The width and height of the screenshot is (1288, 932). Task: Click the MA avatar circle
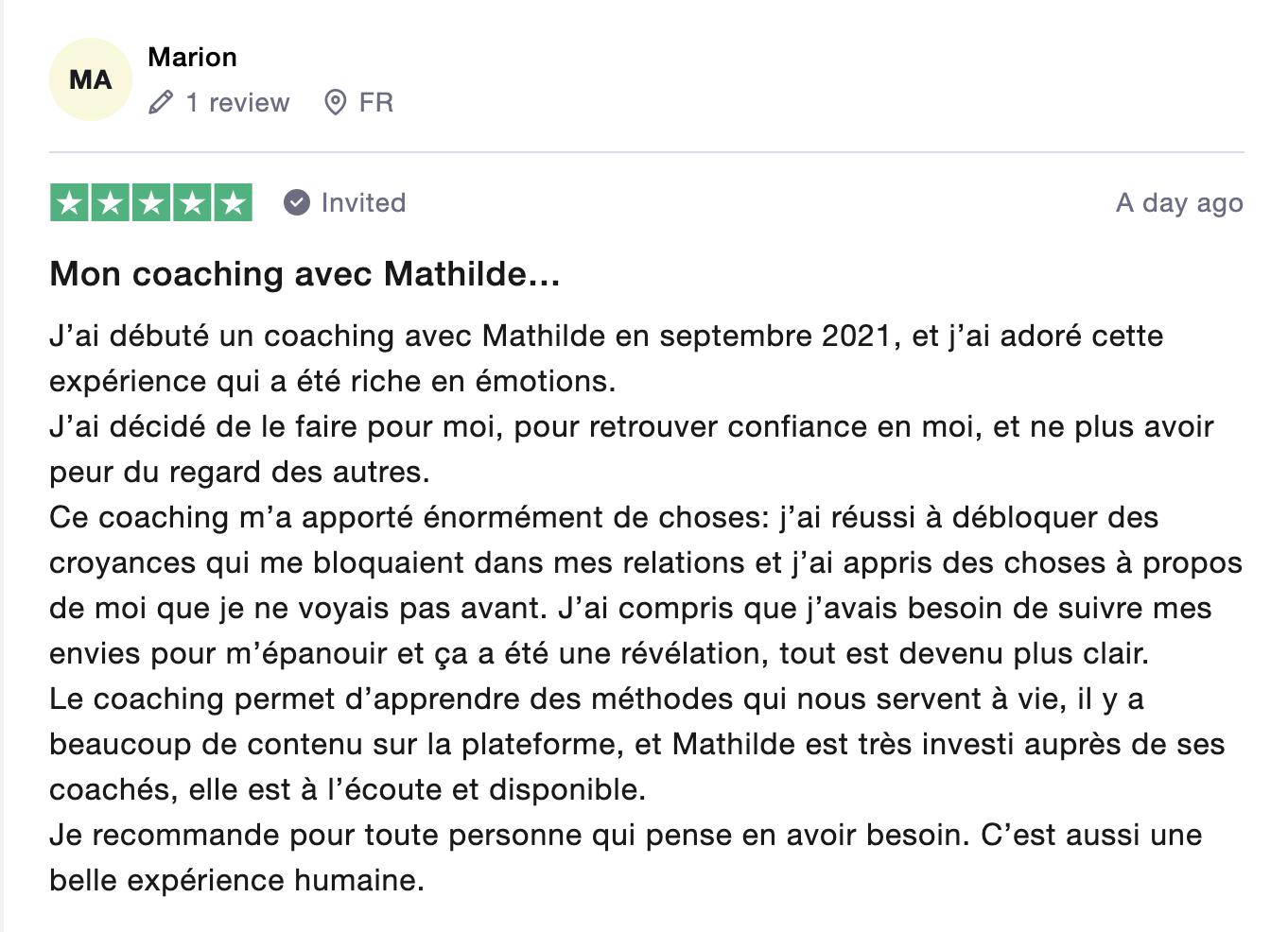coord(91,79)
